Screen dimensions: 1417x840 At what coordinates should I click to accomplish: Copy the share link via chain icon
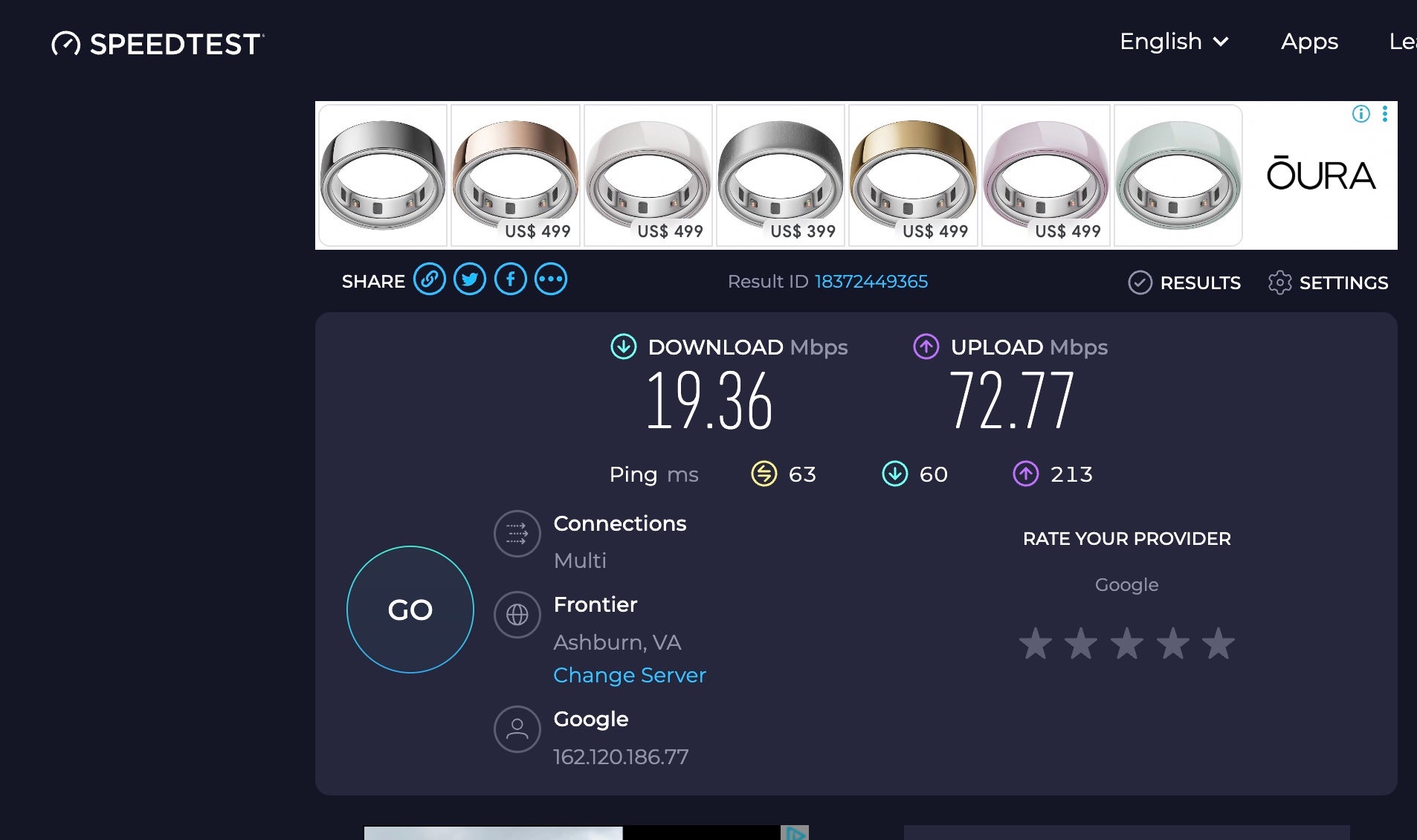(430, 280)
